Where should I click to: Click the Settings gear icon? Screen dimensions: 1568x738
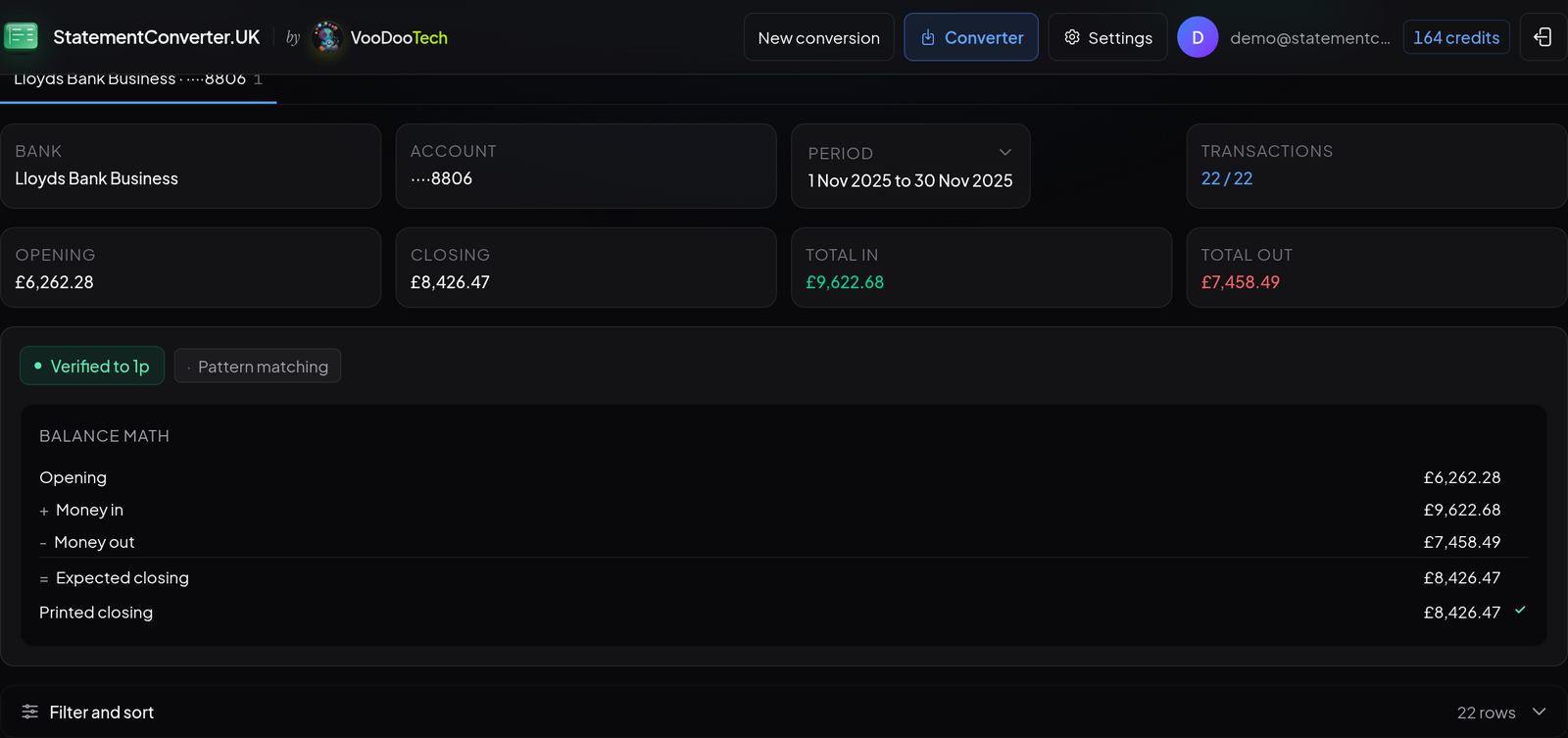1072,37
